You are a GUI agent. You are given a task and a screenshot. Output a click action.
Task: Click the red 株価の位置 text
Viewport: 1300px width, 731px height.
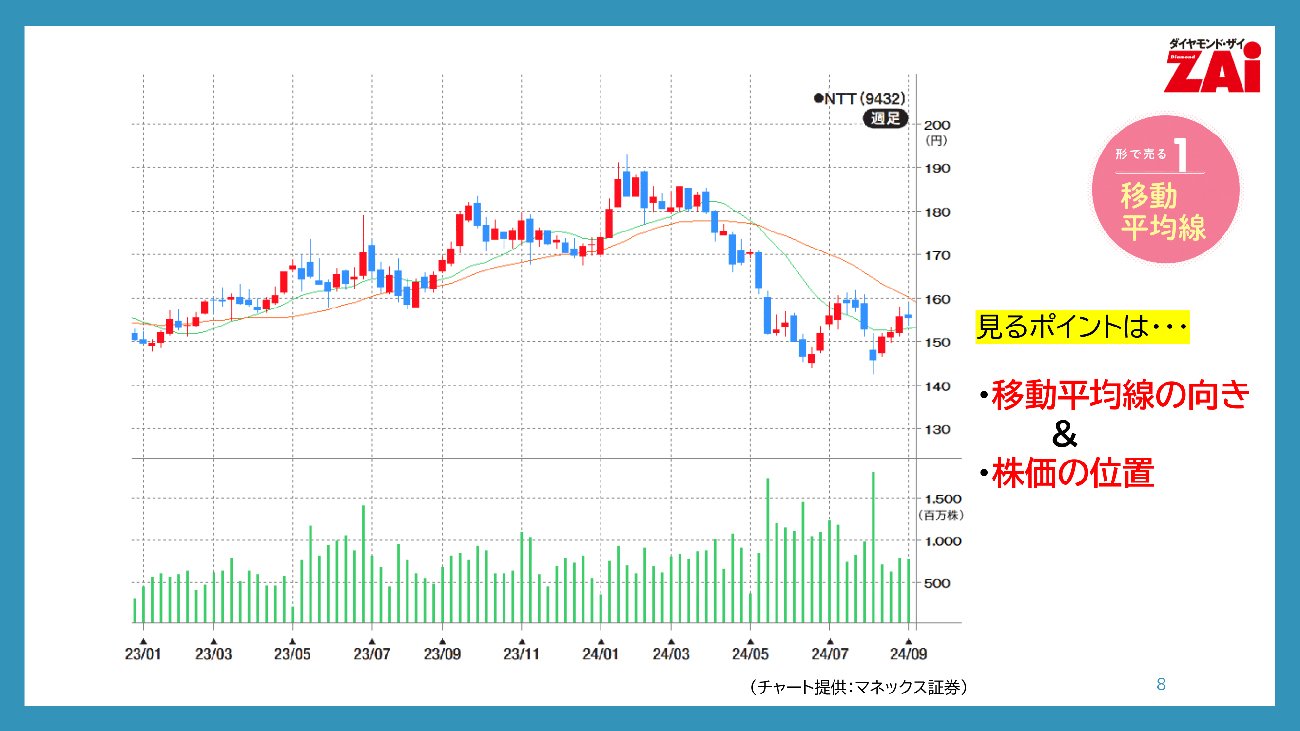pos(1072,472)
